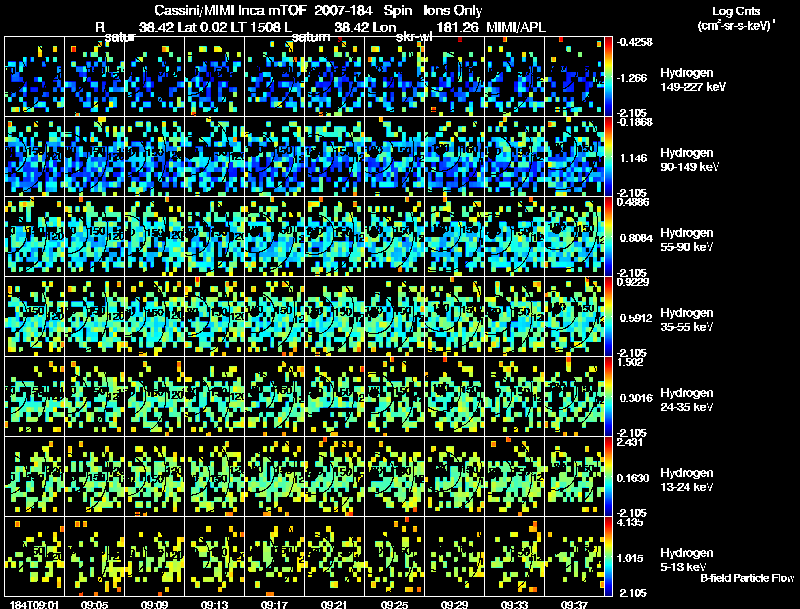The width and height of the screenshot is (800, 609).
Task: Click the color bar beside Hydrogen 13-24 keV
Action: (608, 477)
